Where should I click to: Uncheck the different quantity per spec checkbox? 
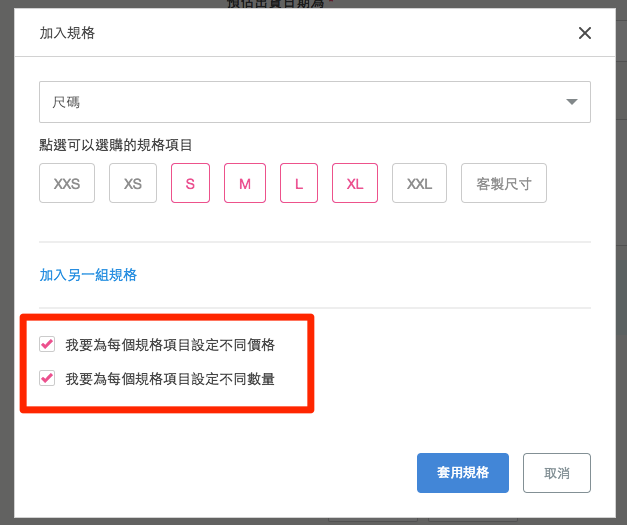point(47,378)
